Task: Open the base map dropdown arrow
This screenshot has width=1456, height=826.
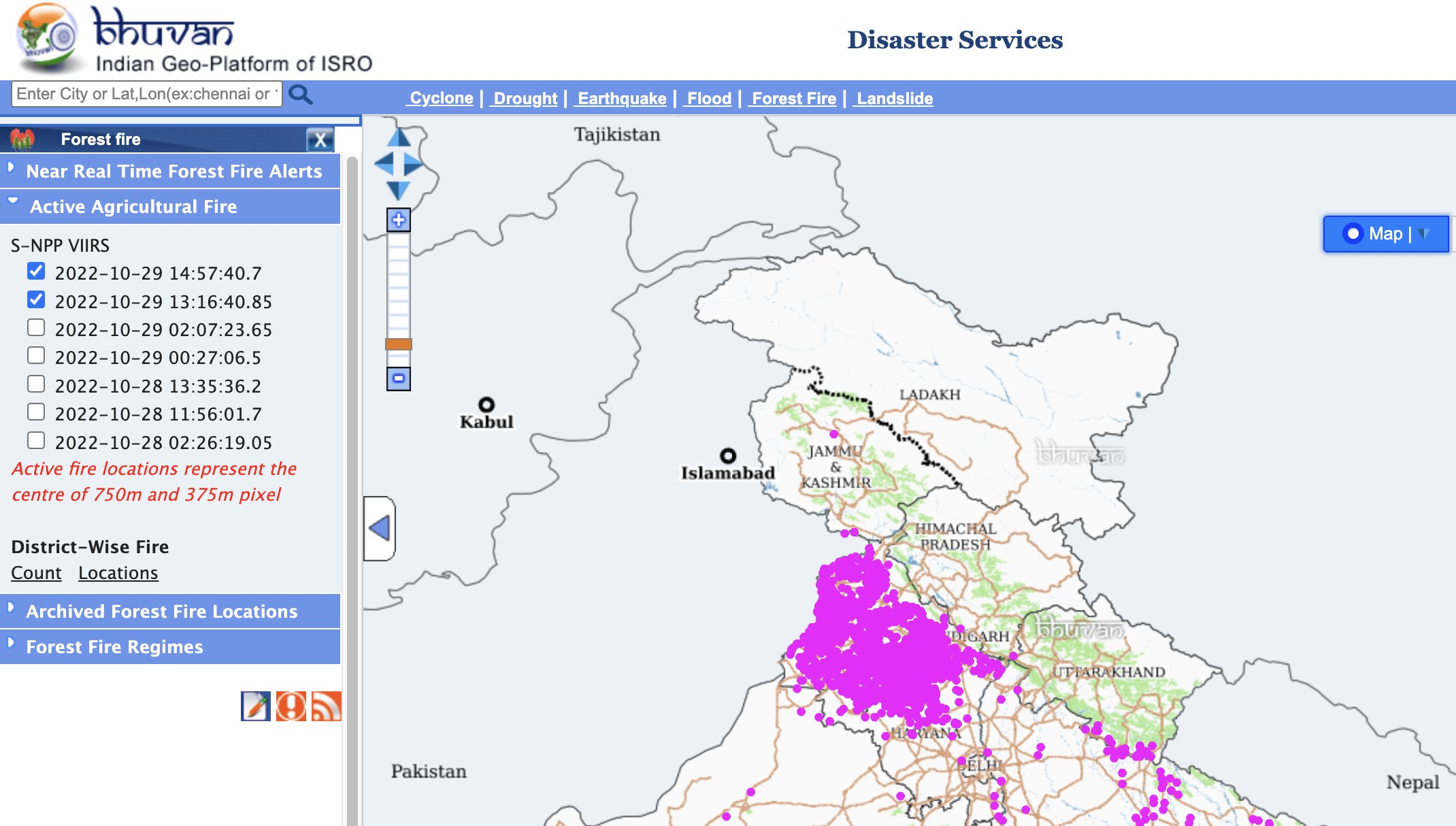Action: tap(1424, 234)
